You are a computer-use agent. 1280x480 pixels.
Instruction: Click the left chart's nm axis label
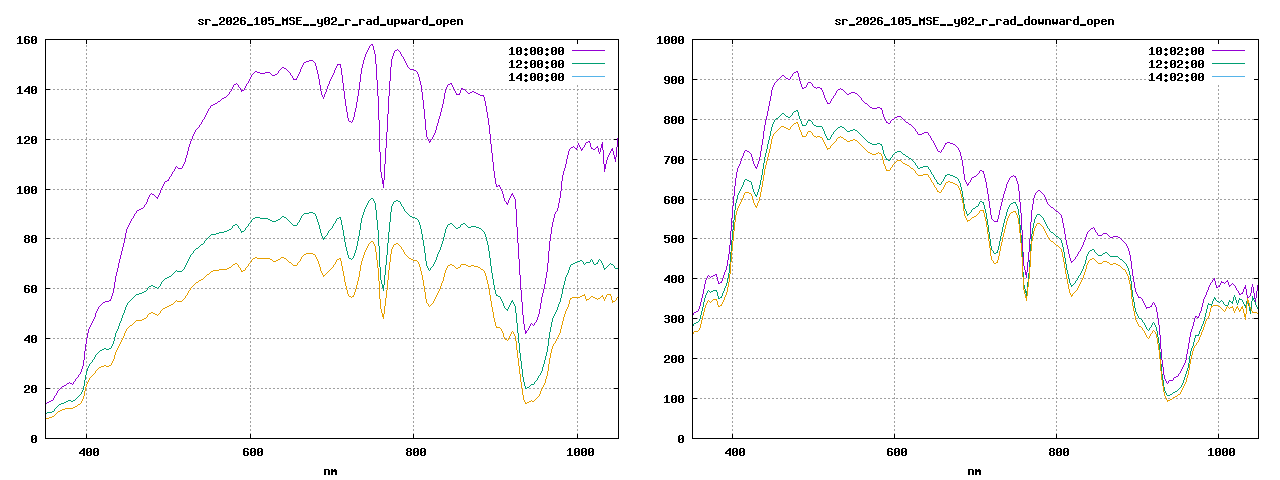click(330, 470)
